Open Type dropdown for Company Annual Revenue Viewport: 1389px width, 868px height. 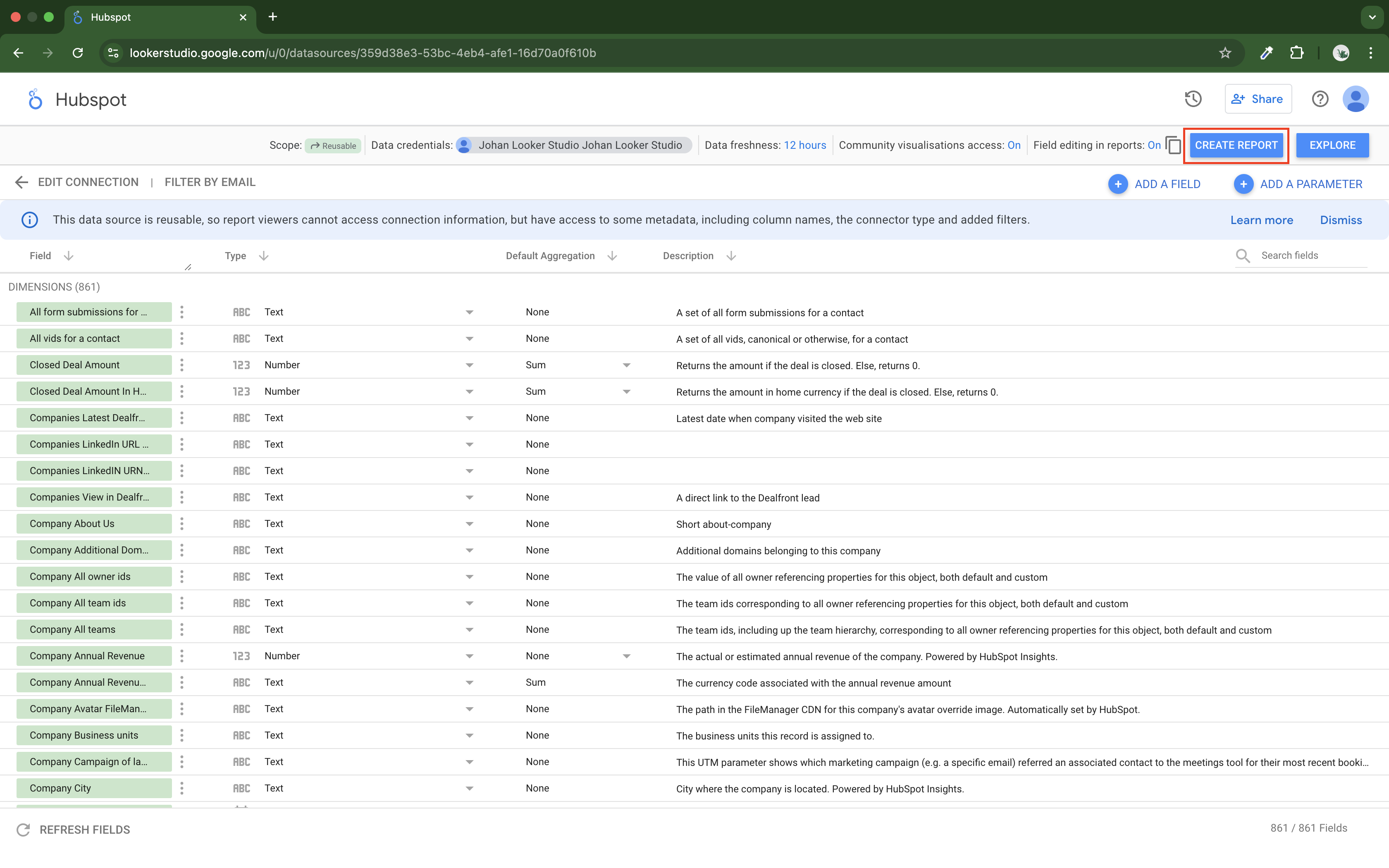coord(470,656)
